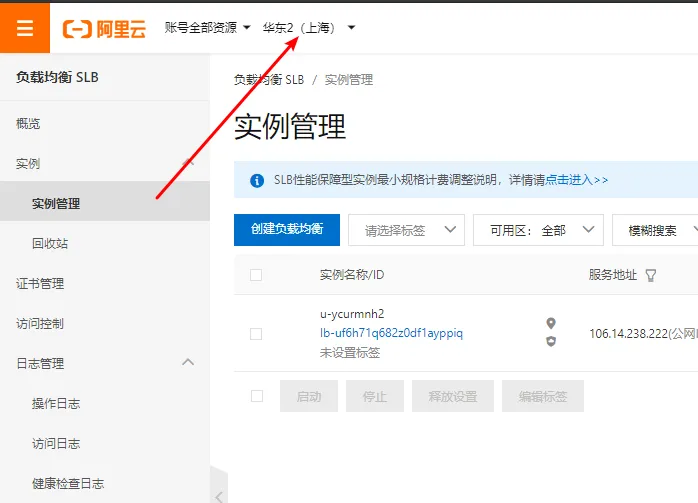
Task: Click the 负载均衡 SLB sidebar title
Action: 57,77
